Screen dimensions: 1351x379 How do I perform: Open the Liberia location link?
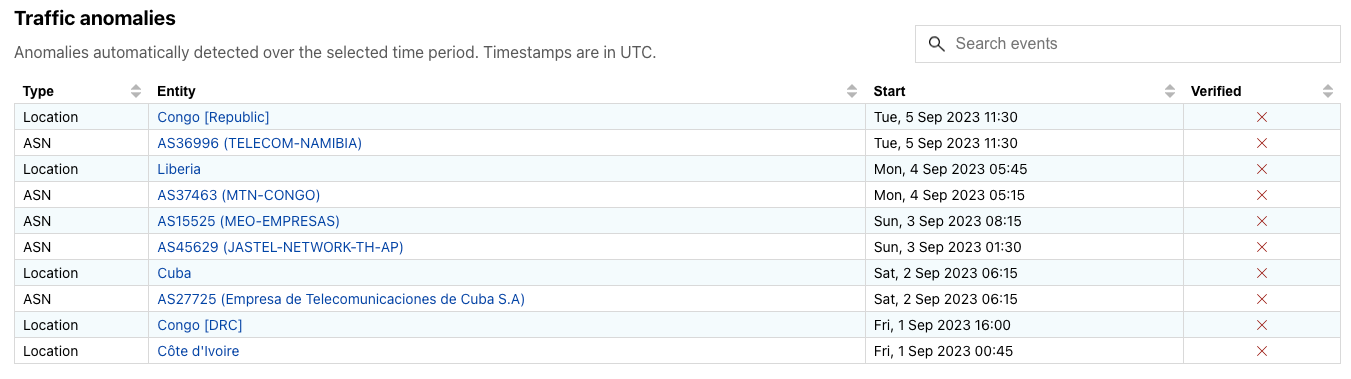pos(179,169)
